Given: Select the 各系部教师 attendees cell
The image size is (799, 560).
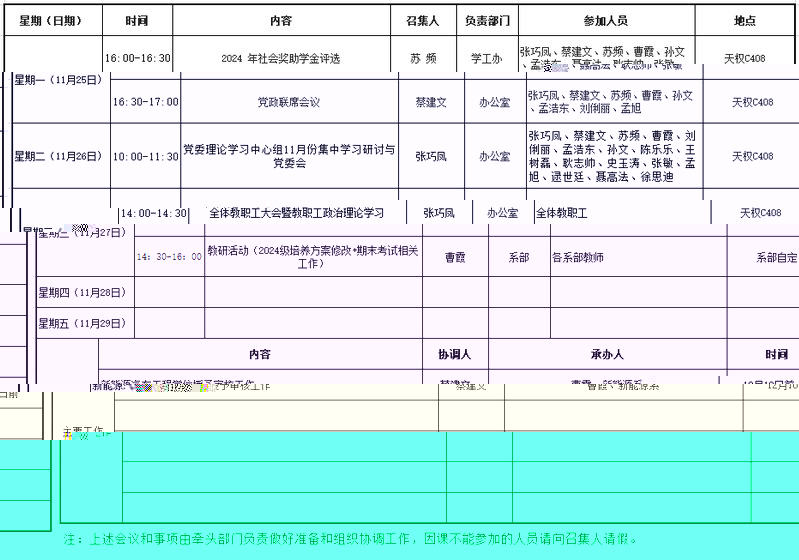Looking at the screenshot, I should [638, 257].
